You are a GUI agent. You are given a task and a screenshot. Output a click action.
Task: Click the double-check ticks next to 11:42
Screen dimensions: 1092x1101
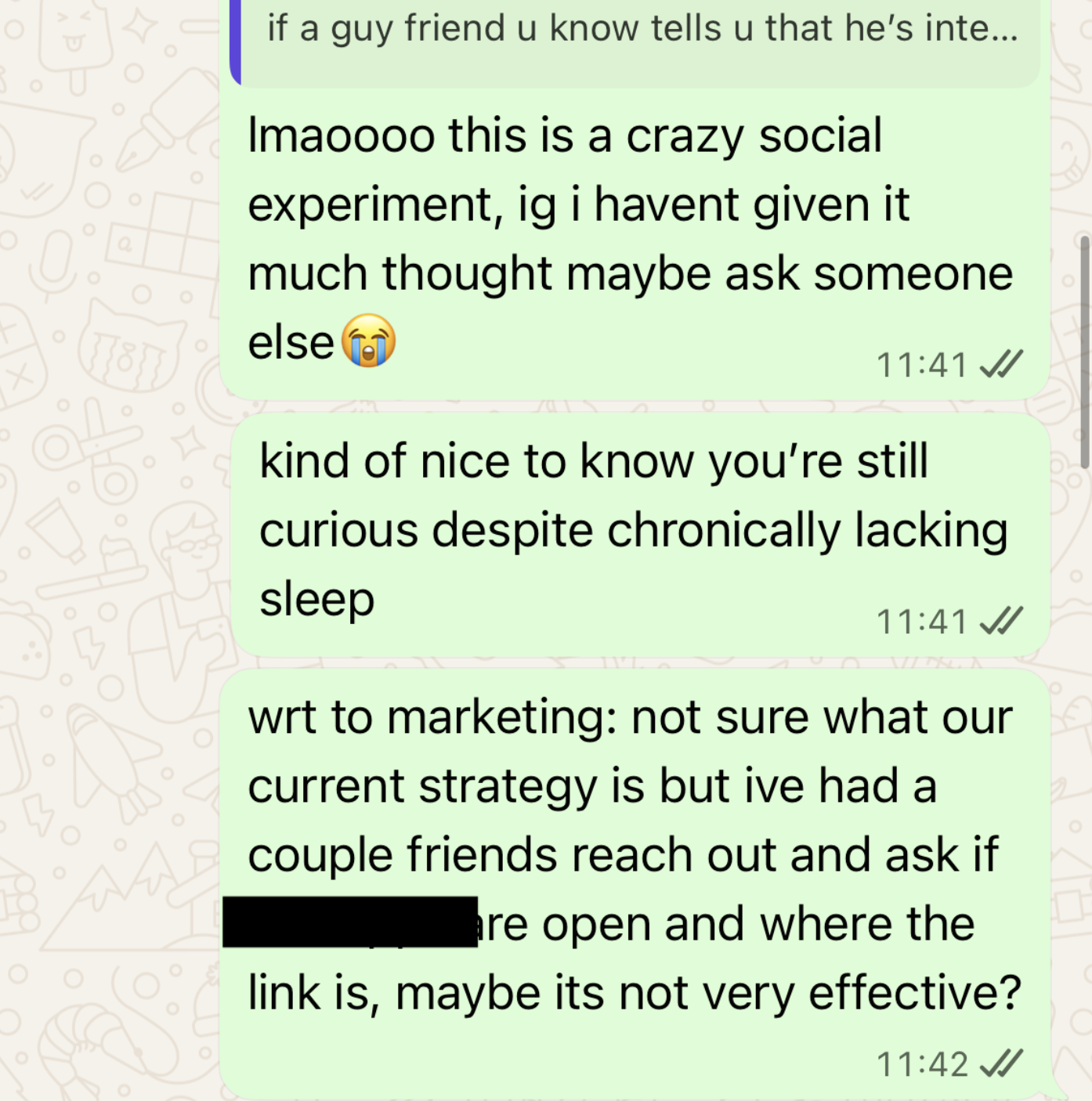click(1001, 1063)
